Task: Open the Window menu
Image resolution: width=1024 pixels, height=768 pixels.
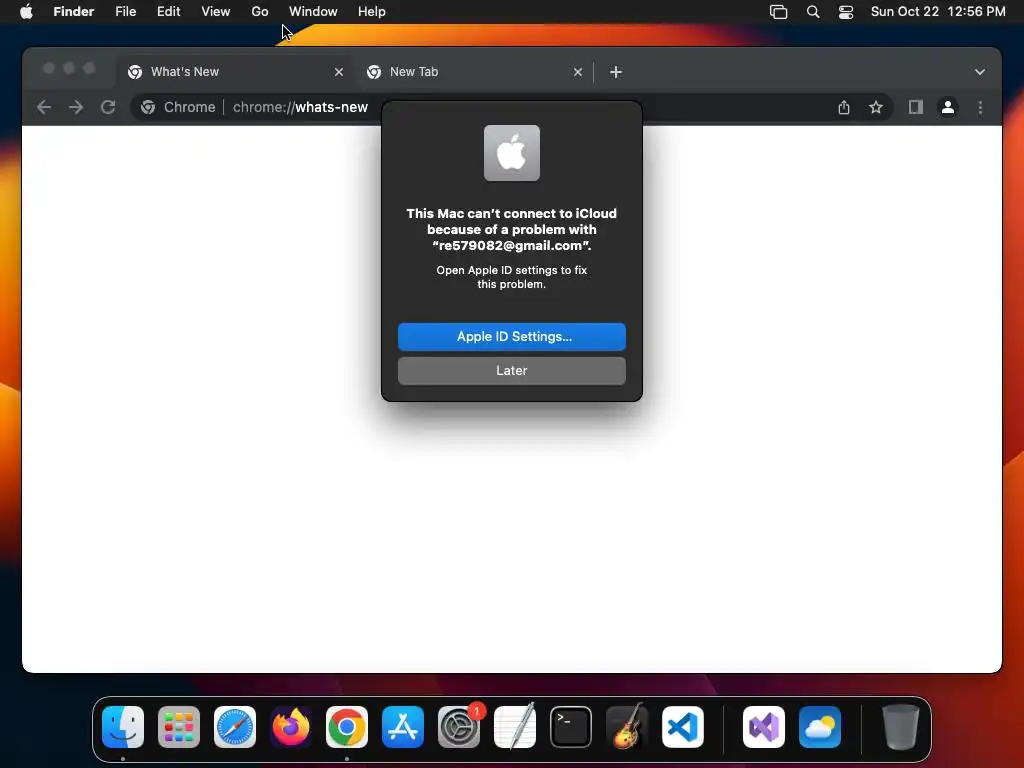Action: 313,12
